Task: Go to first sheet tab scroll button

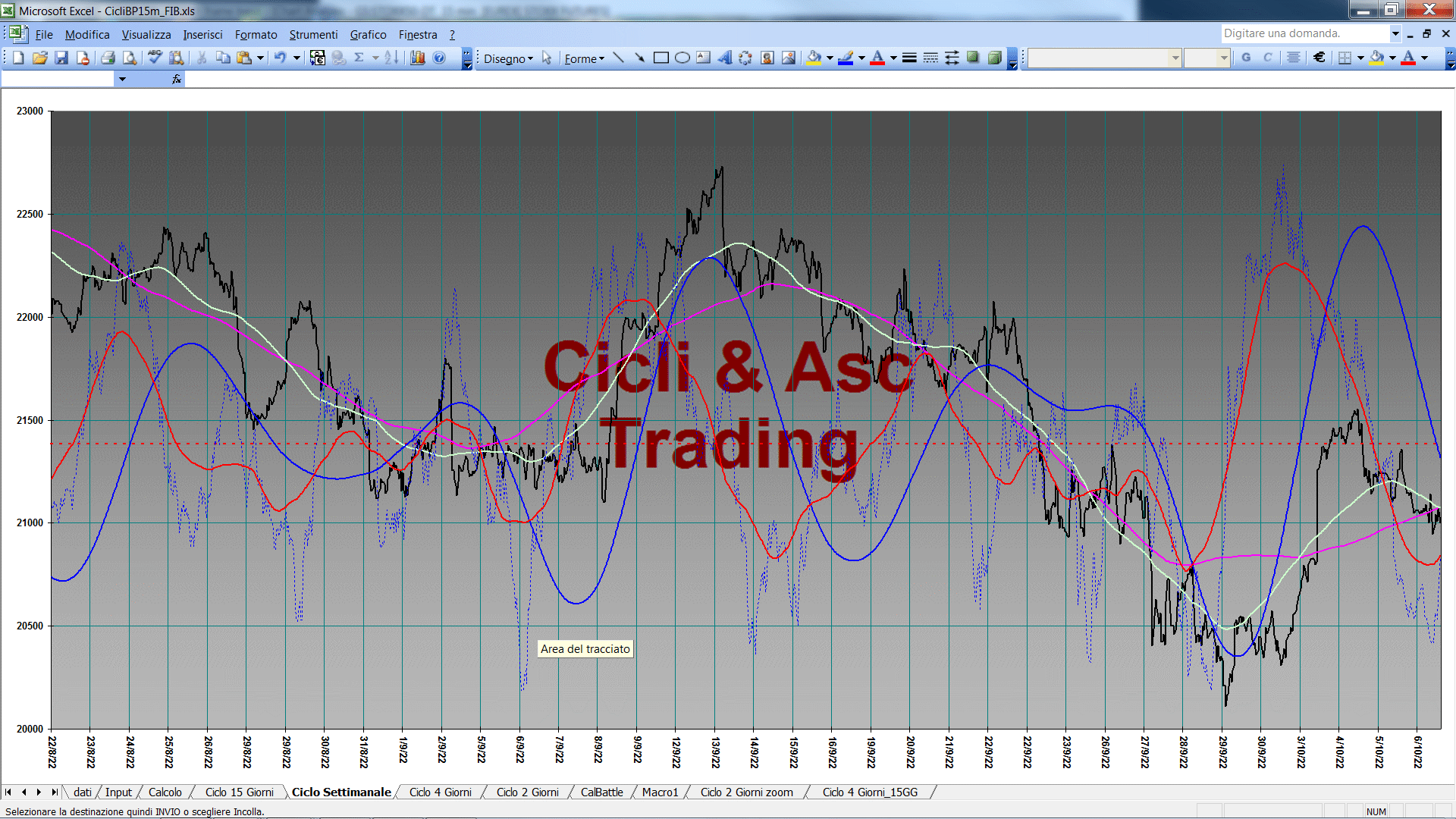Action: pos(8,792)
